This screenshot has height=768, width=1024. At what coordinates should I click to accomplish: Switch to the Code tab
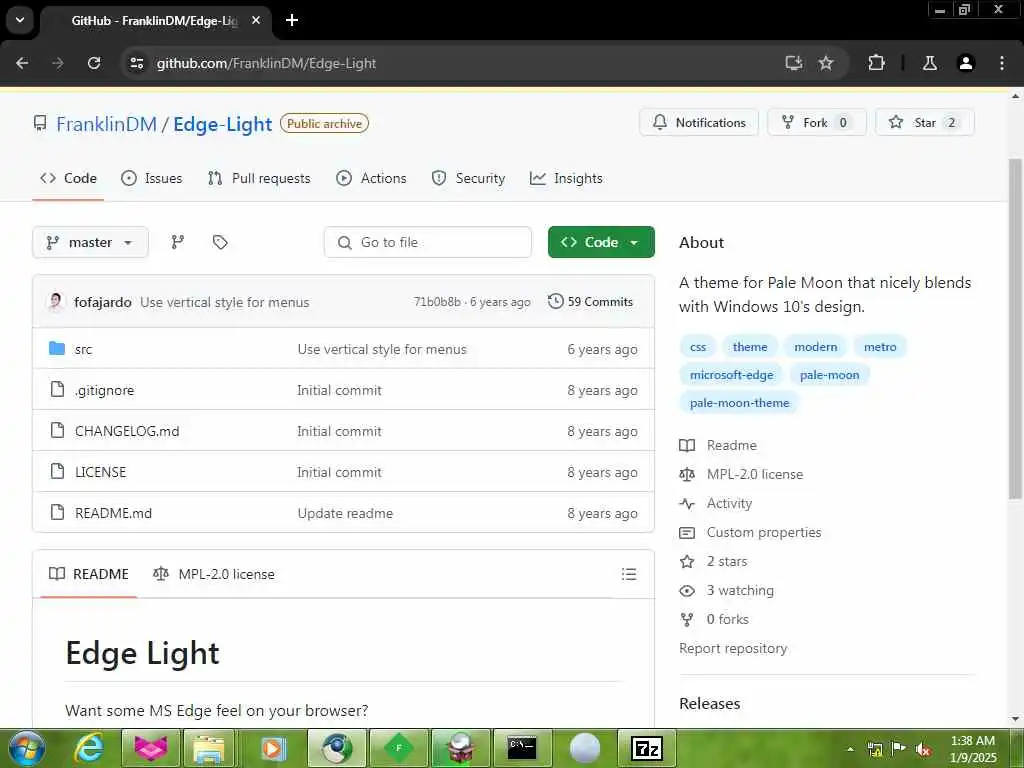pos(68,178)
